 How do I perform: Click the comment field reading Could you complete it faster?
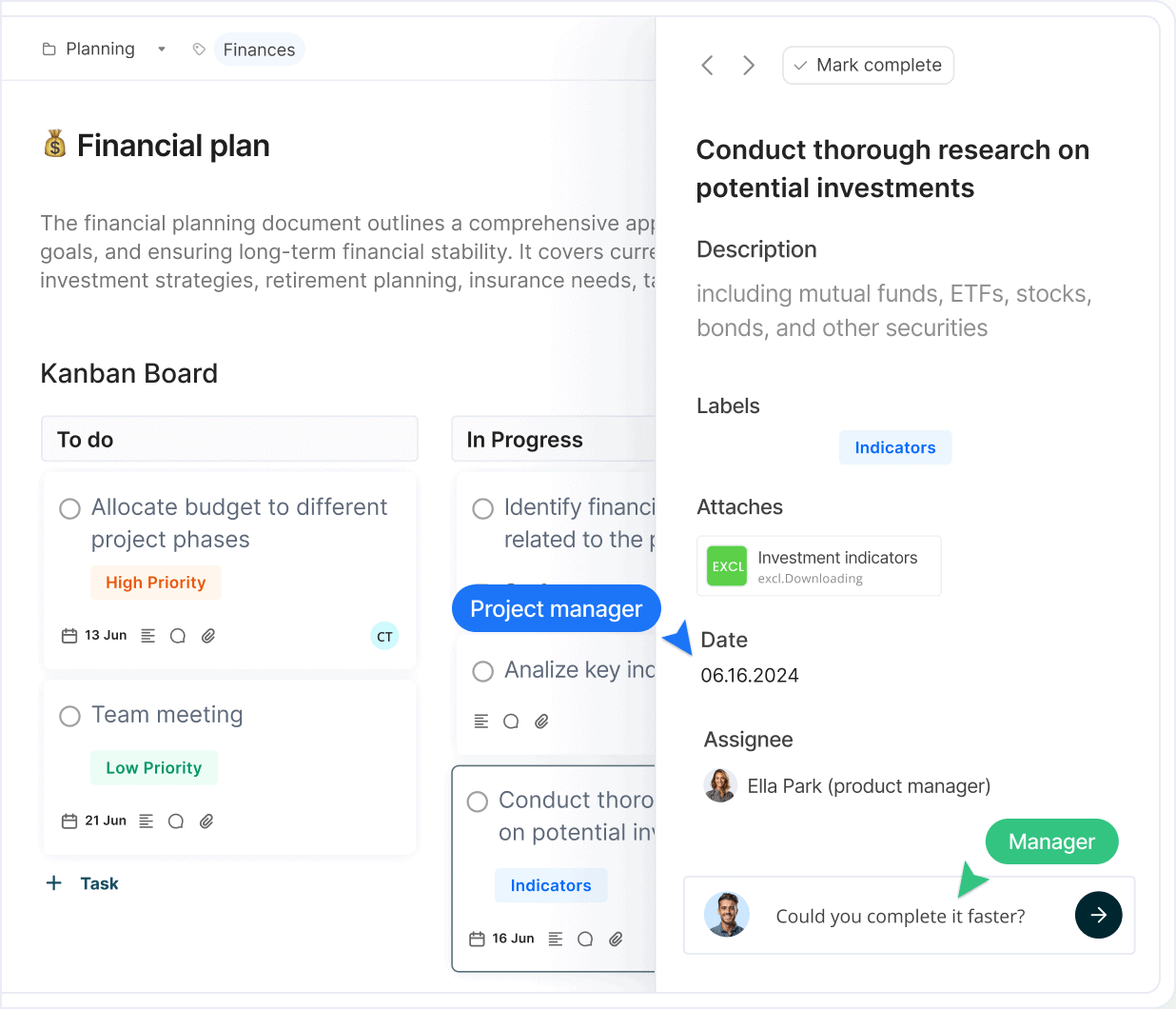point(900,916)
